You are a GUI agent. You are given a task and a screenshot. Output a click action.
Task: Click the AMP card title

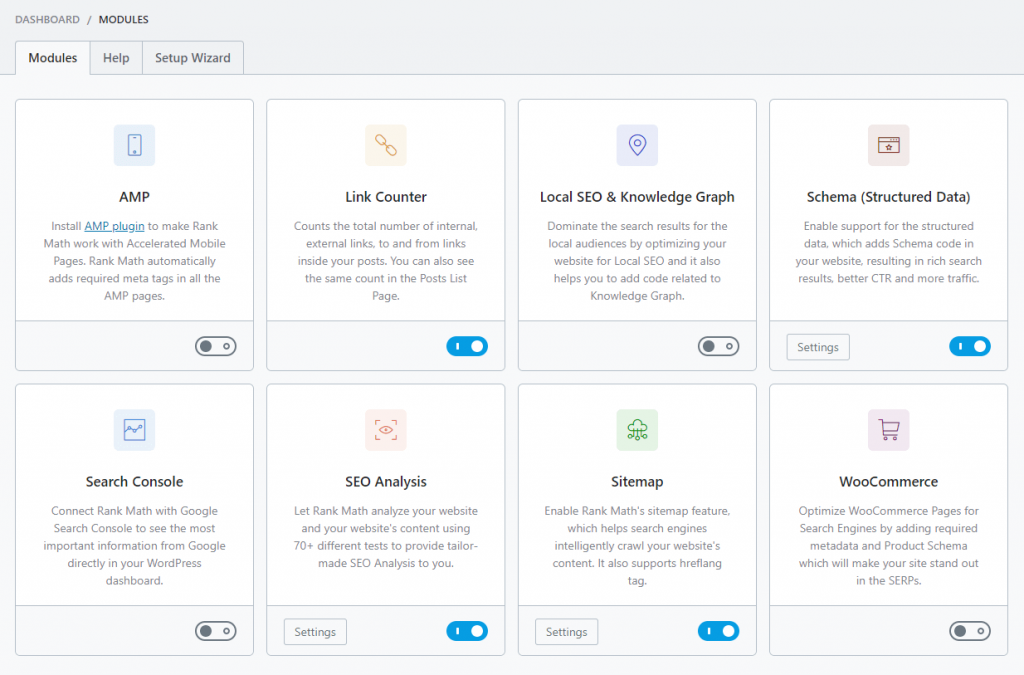tap(135, 196)
